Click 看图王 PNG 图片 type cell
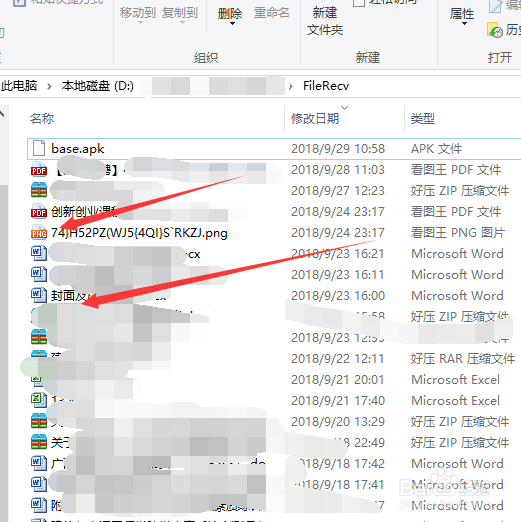The width and height of the screenshot is (521, 522). [458, 233]
